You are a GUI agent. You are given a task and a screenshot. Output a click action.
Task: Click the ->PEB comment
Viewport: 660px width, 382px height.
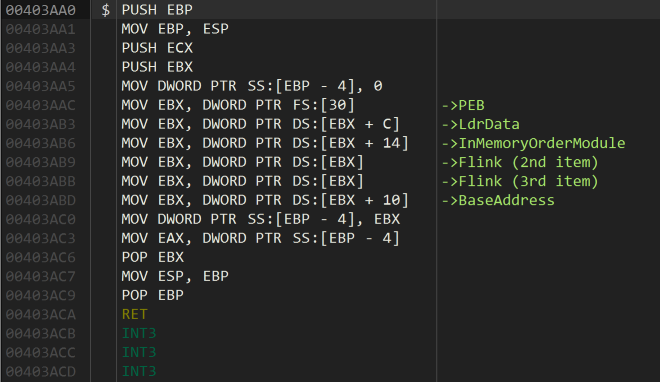coord(463,105)
